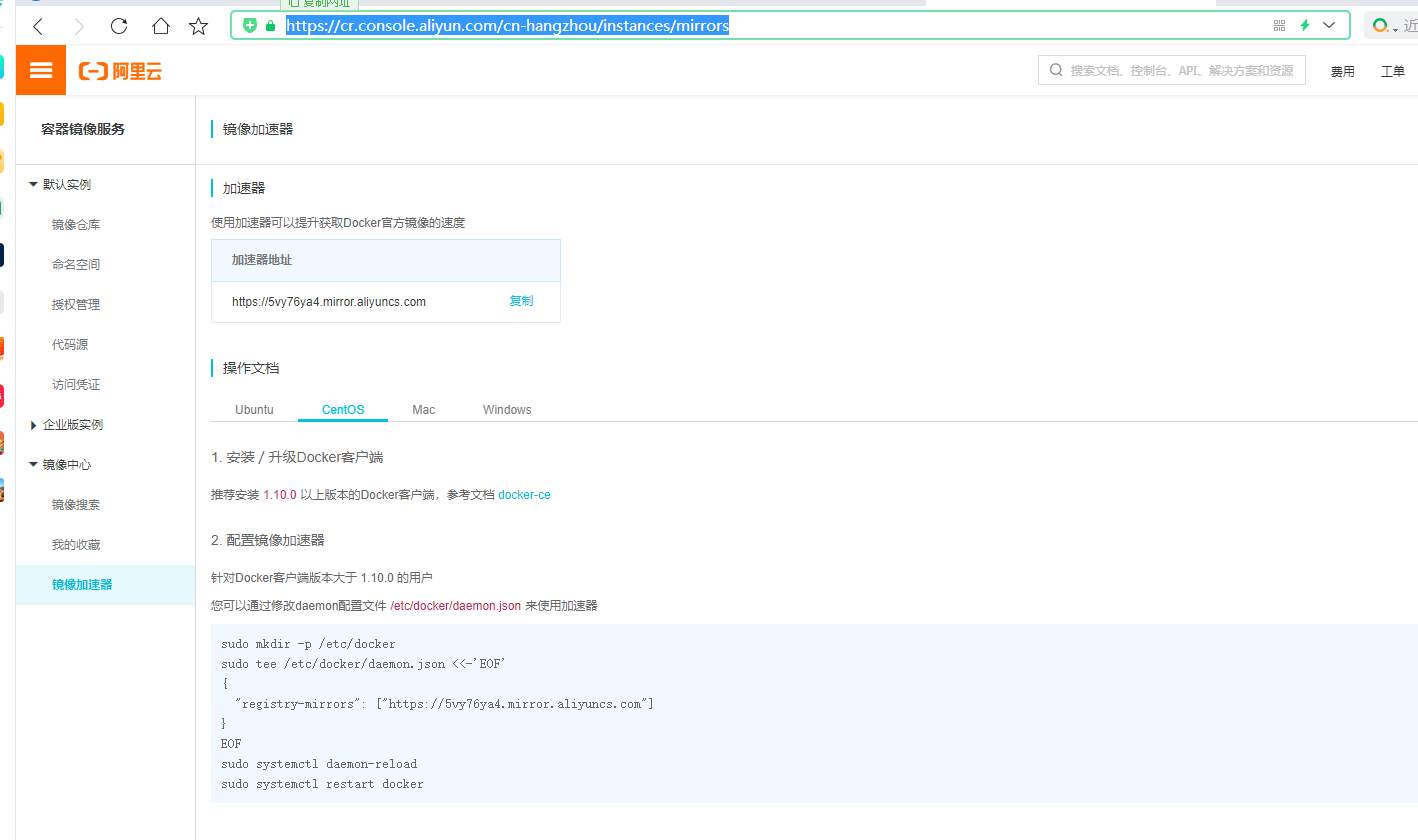Image resolution: width=1418 pixels, height=840 pixels.
Task: Open the docker-ce documentation link
Action: (524, 495)
